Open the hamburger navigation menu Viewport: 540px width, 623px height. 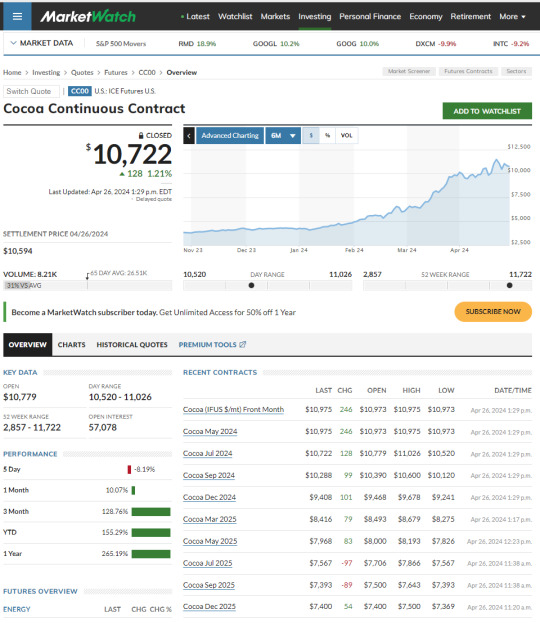click(x=17, y=16)
